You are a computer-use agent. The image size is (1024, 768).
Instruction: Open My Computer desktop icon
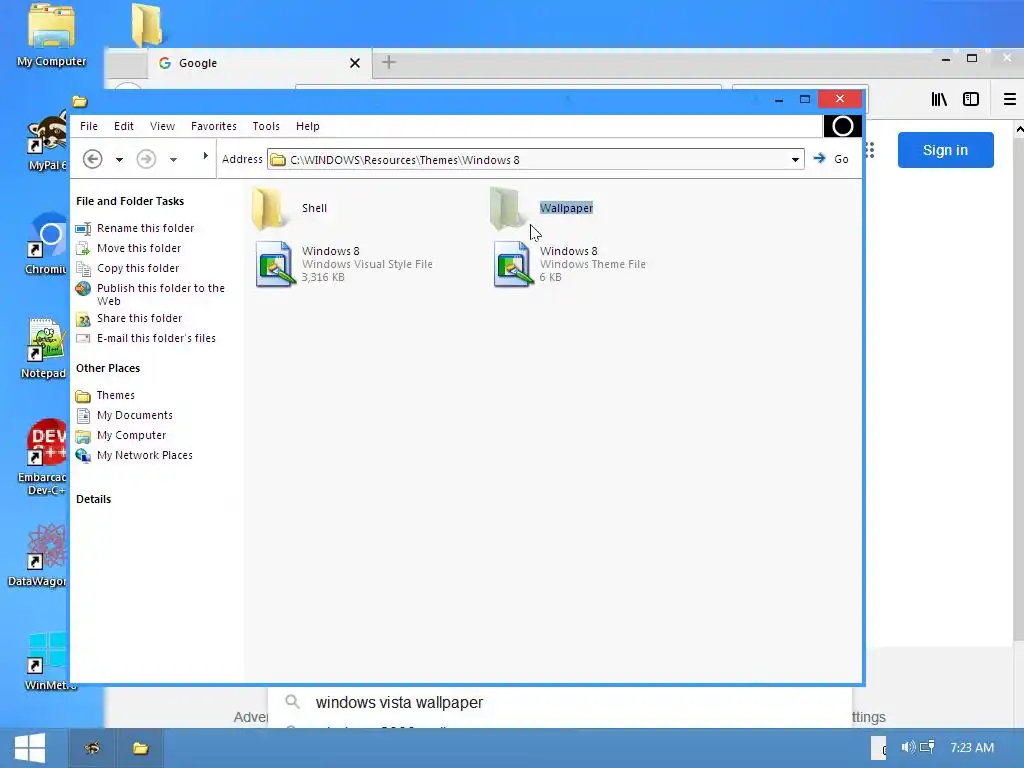[x=52, y=36]
